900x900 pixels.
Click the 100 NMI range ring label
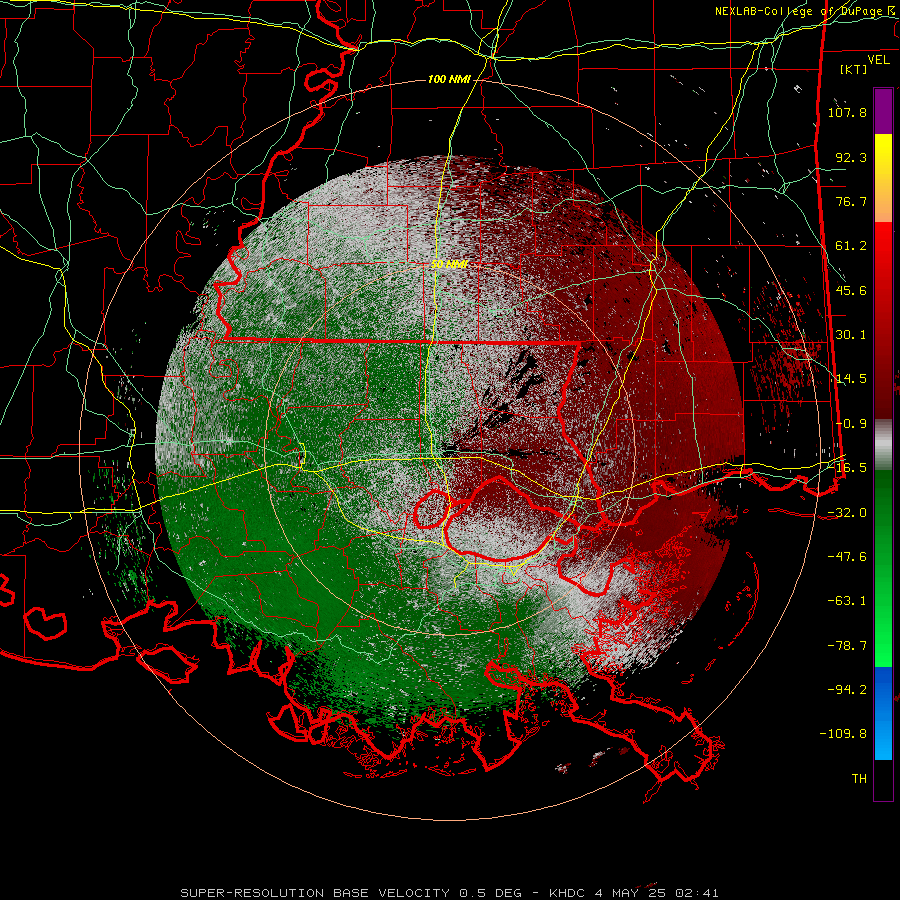click(449, 79)
